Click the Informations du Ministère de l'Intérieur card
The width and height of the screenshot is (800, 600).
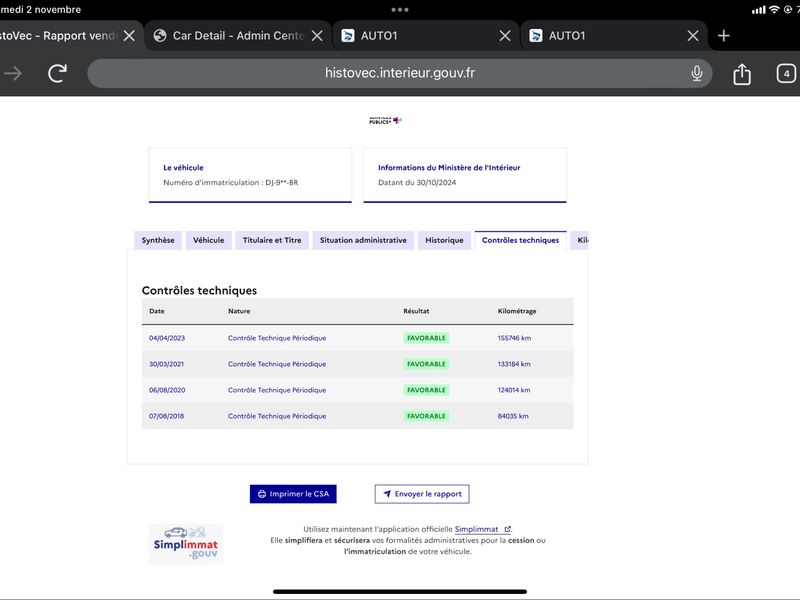465,175
